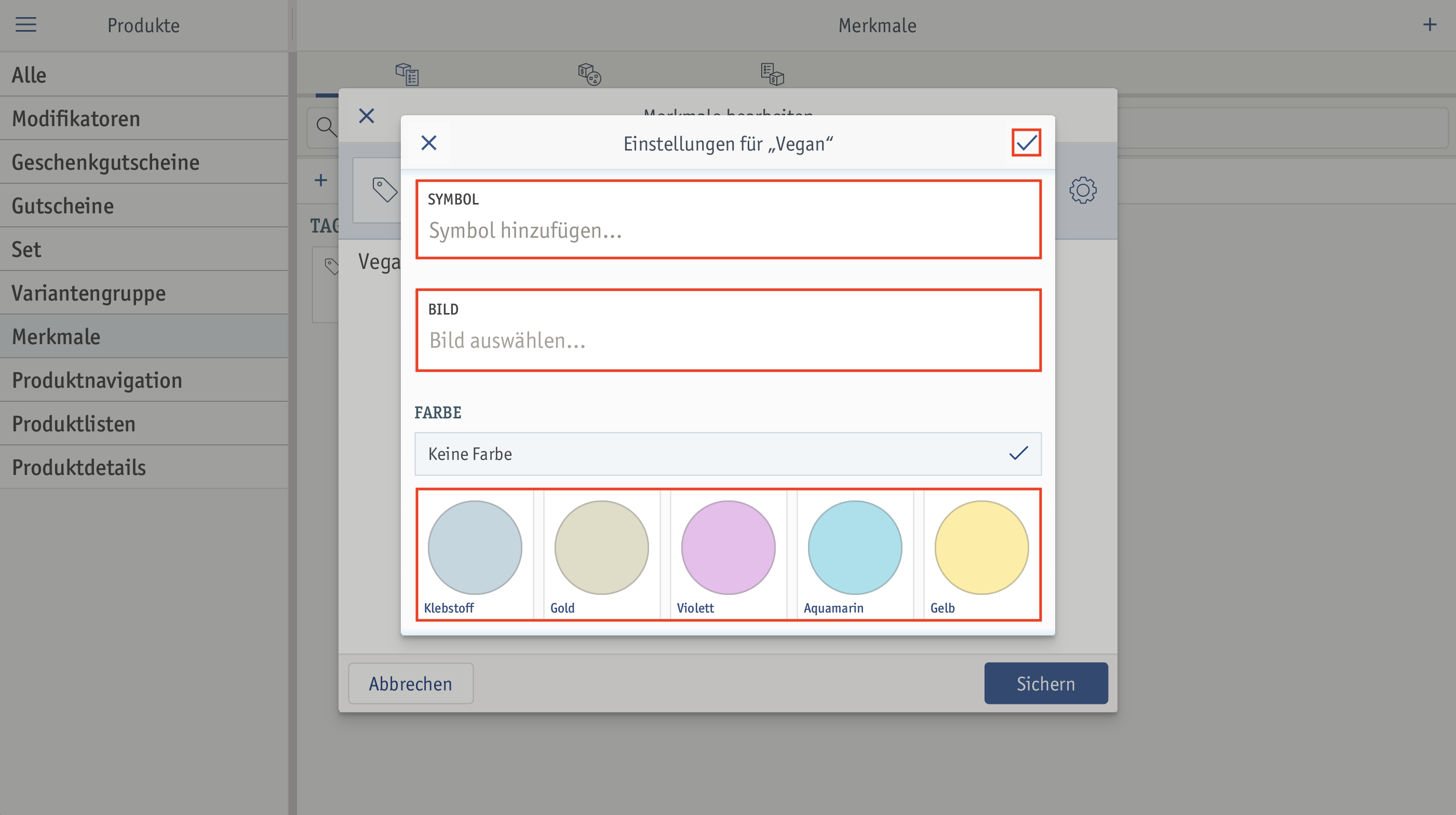Image resolution: width=1456 pixels, height=815 pixels.
Task: Open settings gear in Merkmale bearbeiten dialog
Action: point(1082,191)
